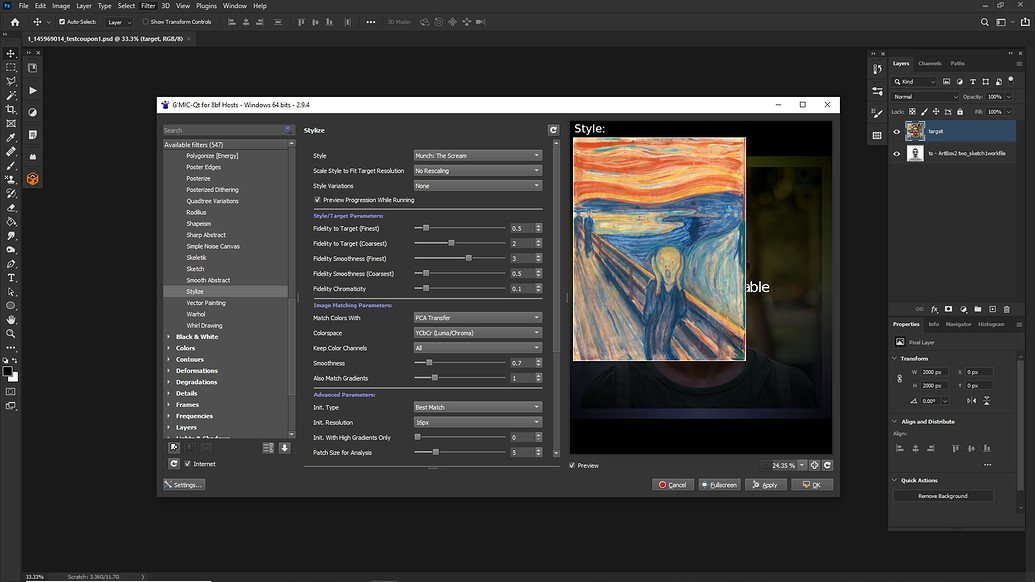Screen dimensions: 1035x582
Task: Select the Crop tool in Photoshop toolbar
Action: pyautogui.click(x=11, y=109)
